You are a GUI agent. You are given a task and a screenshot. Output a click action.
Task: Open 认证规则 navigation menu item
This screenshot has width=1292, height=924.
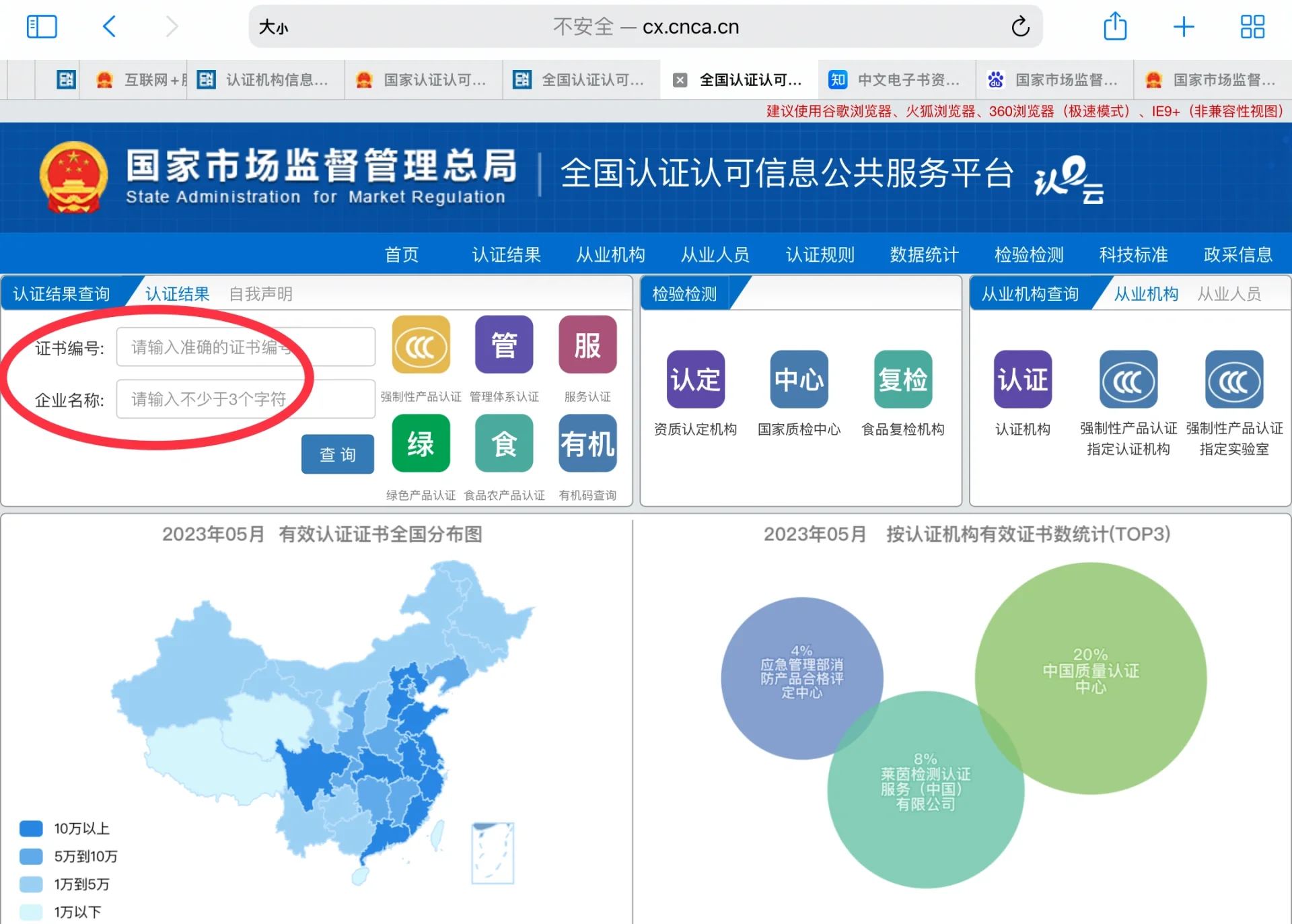pyautogui.click(x=820, y=254)
